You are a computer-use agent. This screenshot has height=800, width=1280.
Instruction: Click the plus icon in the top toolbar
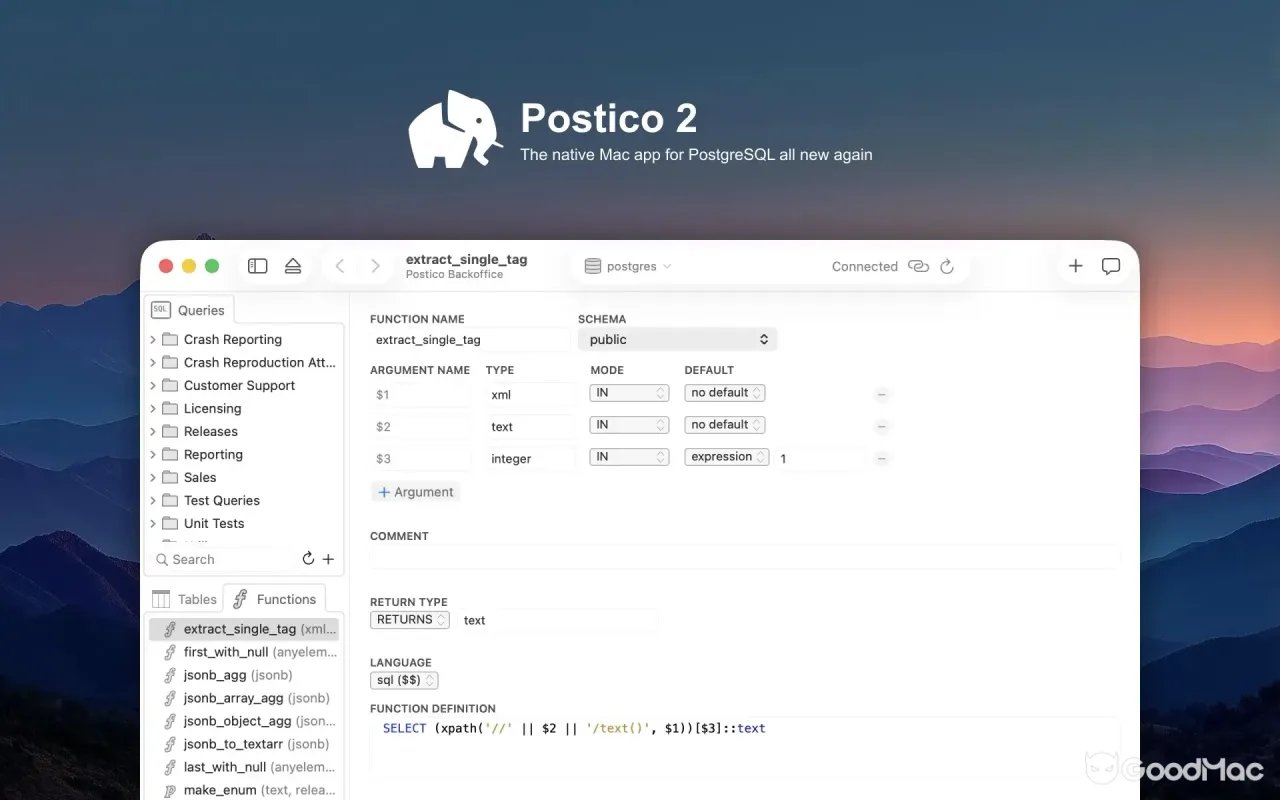click(1075, 266)
